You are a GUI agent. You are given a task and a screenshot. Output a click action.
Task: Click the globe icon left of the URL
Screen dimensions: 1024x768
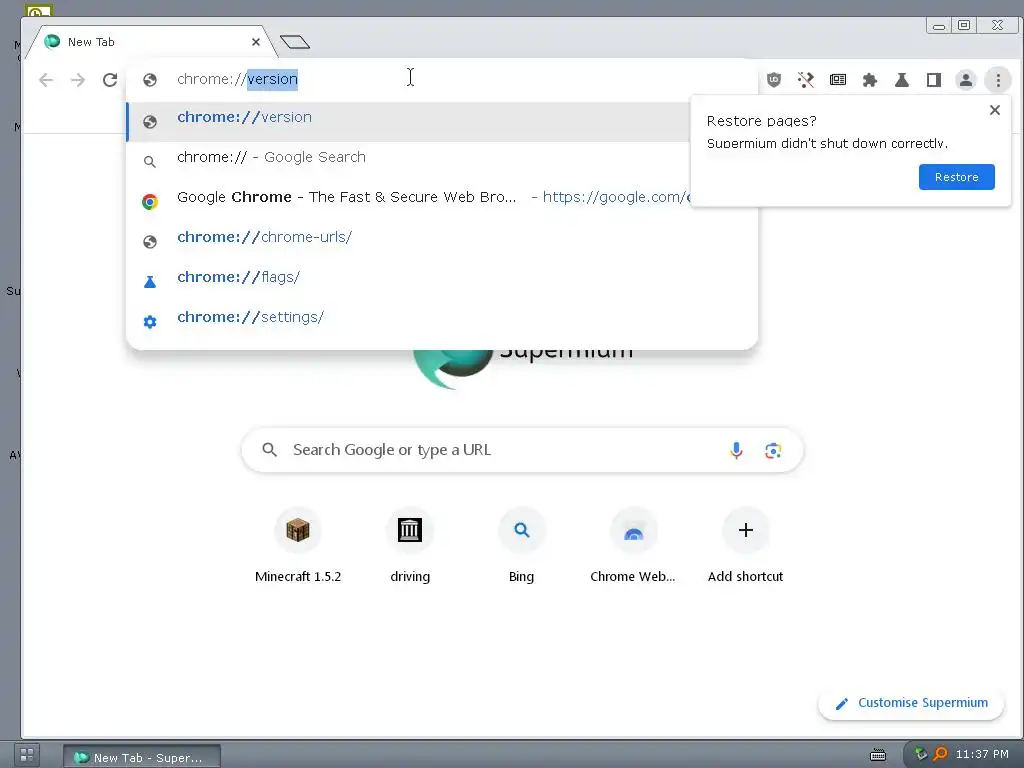(150, 80)
